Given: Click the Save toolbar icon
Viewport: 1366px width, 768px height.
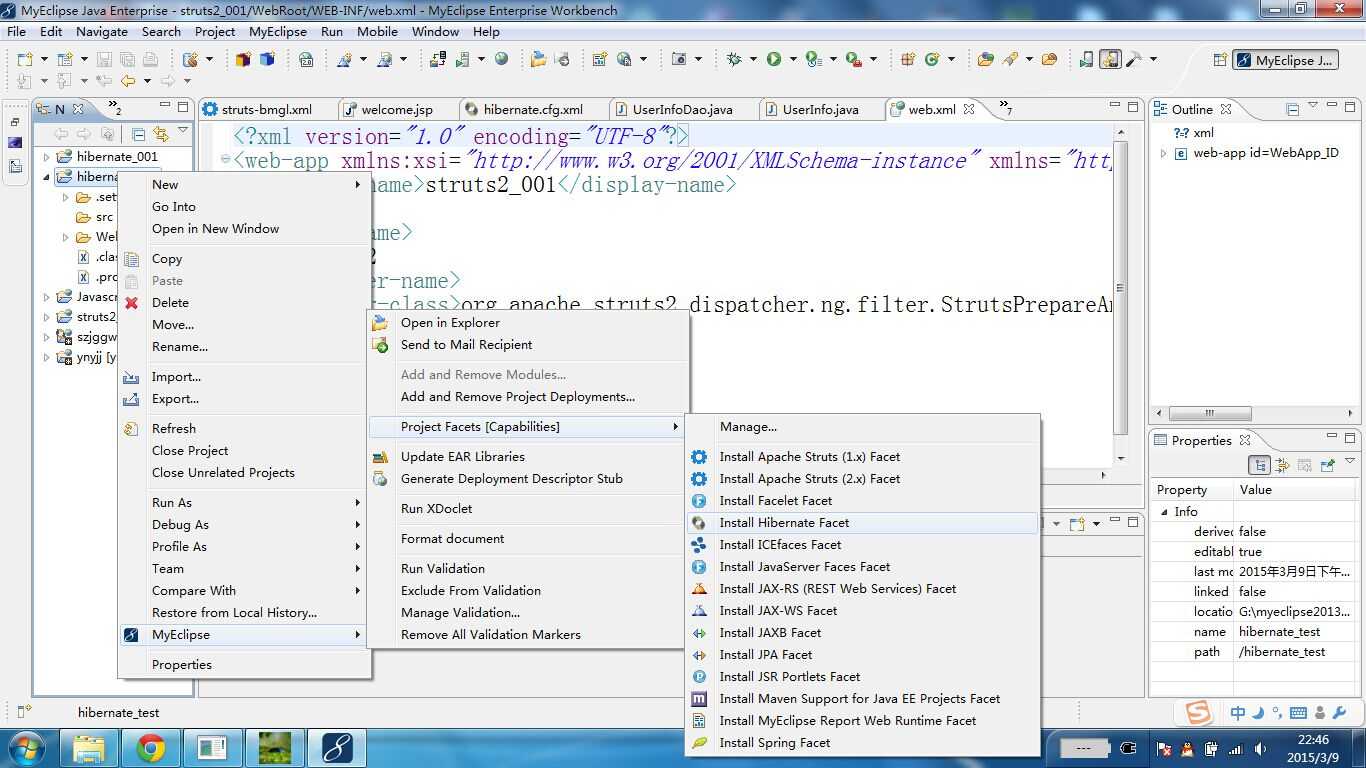Looking at the screenshot, I should tap(104, 60).
